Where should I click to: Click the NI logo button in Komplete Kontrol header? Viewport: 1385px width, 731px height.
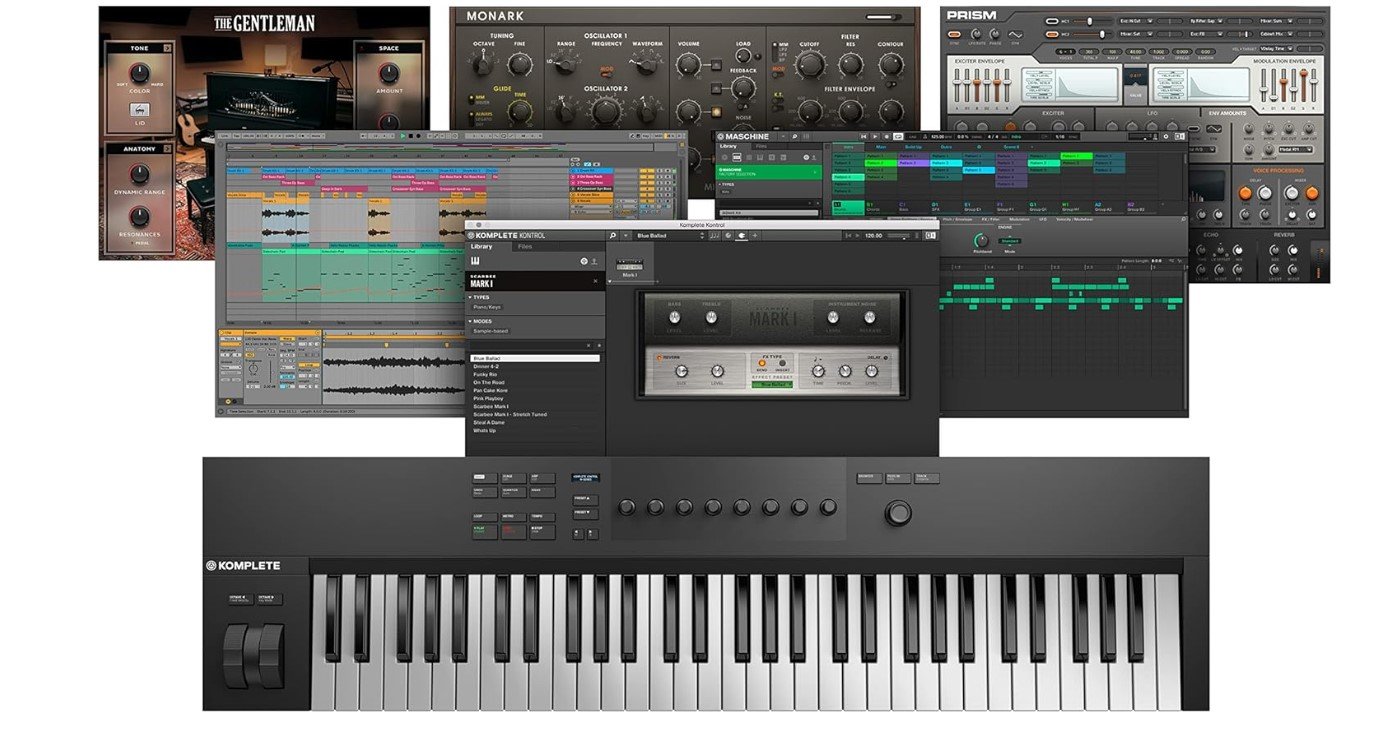click(x=930, y=235)
